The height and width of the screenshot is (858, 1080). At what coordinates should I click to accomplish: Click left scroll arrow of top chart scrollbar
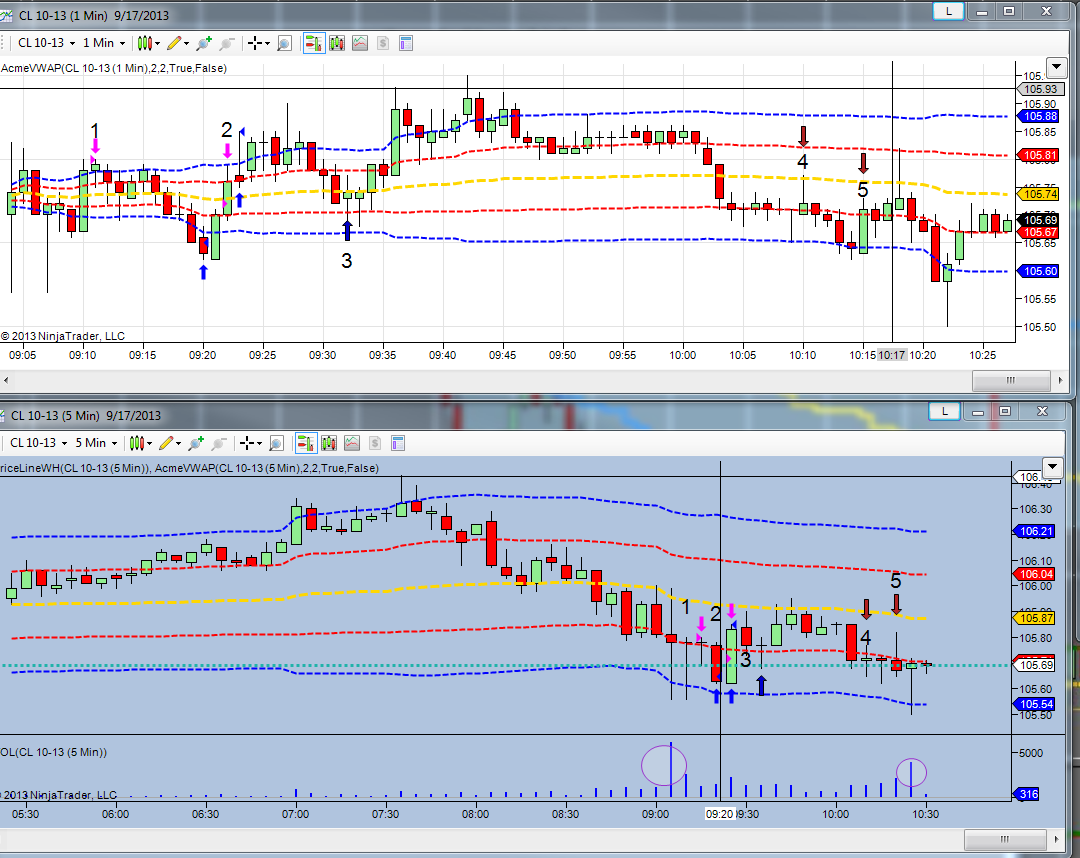coord(6,380)
